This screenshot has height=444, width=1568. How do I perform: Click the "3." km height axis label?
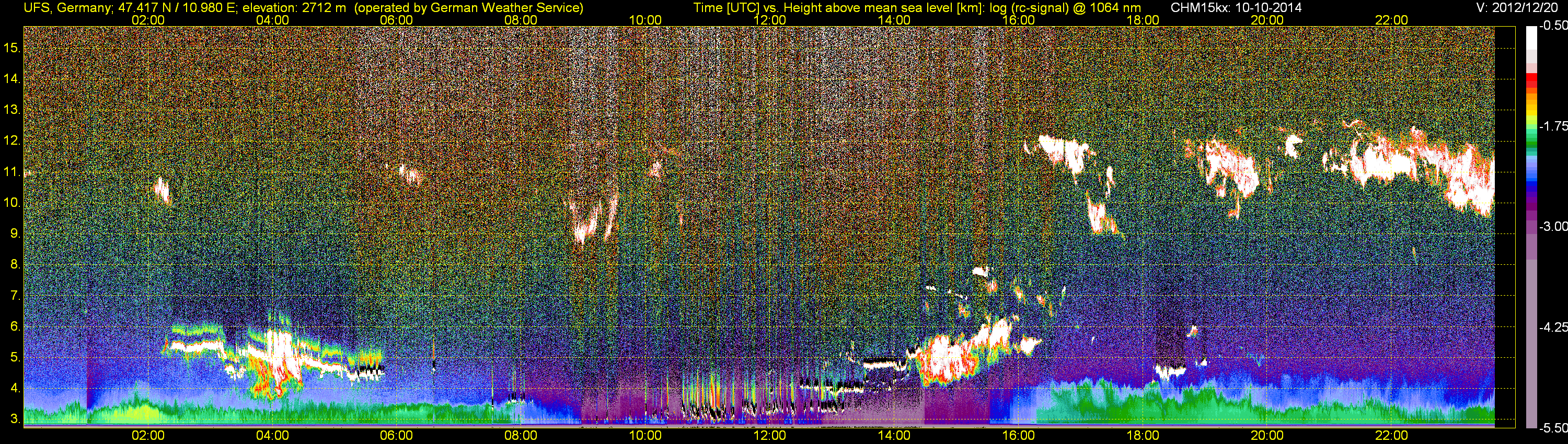[15, 419]
